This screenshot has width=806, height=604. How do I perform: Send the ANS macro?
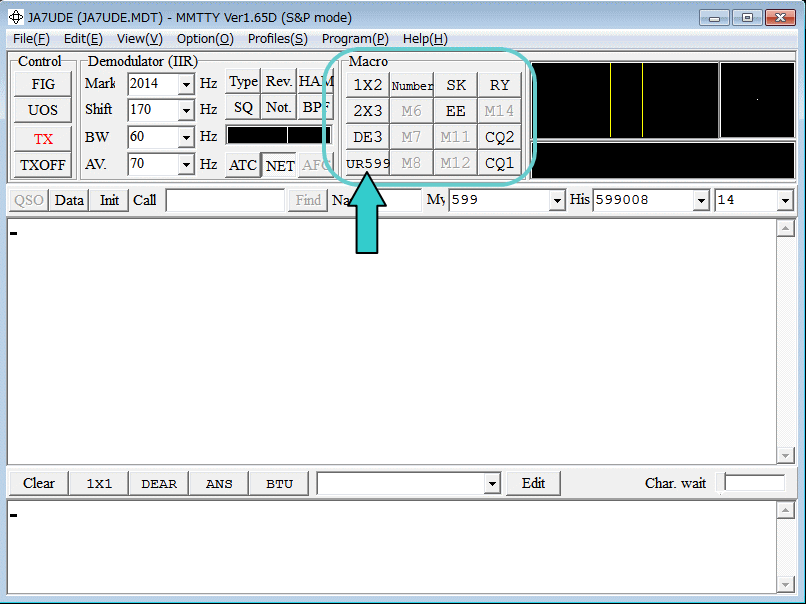[219, 483]
